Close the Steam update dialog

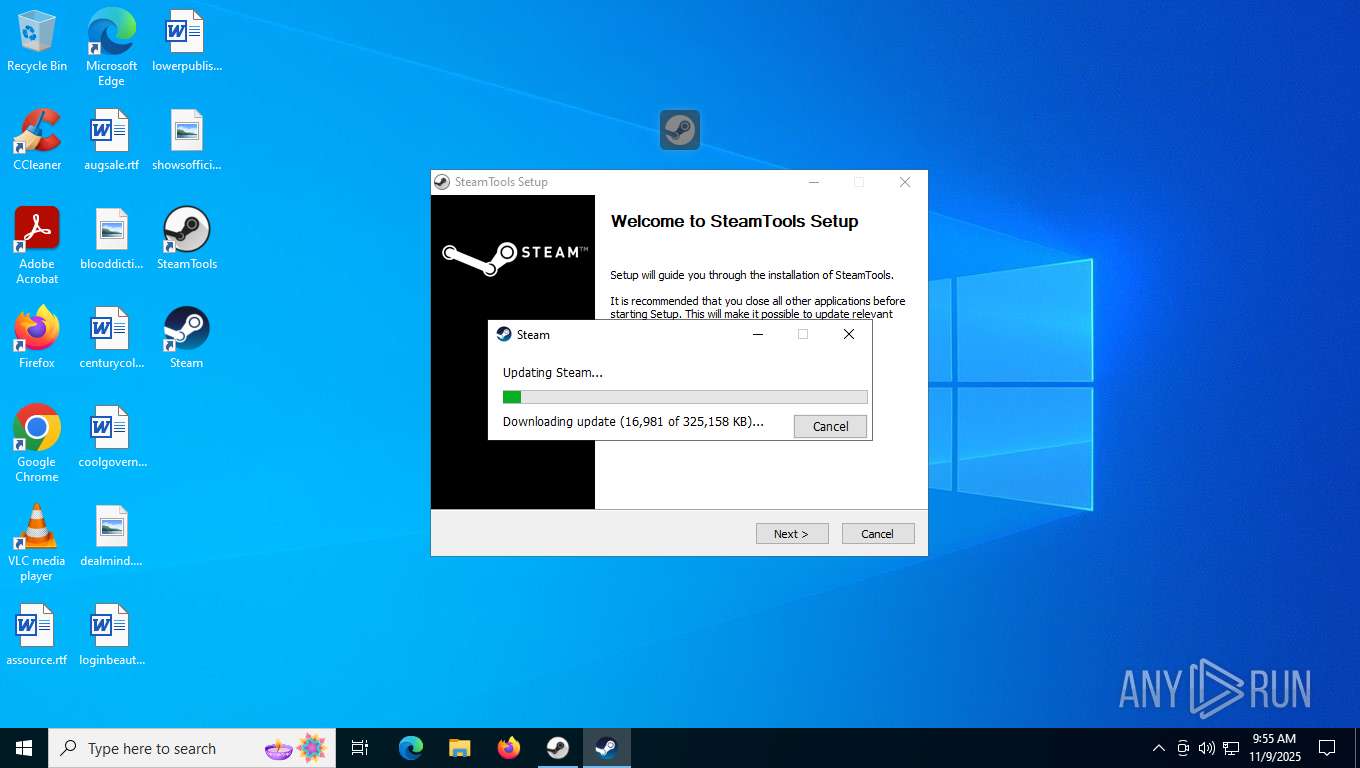[x=849, y=335]
